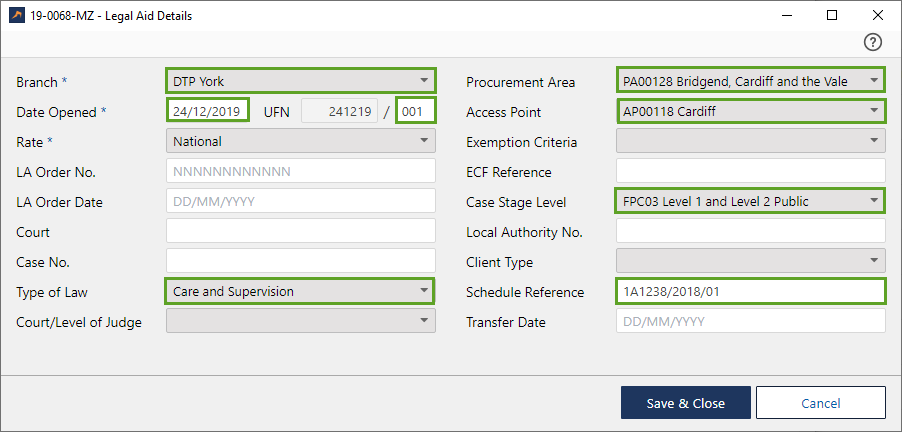Click the help question mark icon
Viewport: 902px width, 432px height.
(873, 42)
